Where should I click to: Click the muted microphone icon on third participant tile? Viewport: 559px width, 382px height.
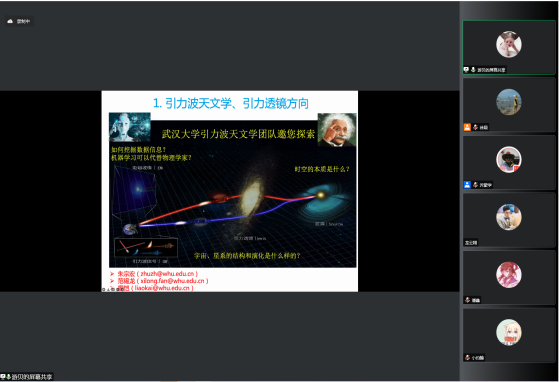475,185
